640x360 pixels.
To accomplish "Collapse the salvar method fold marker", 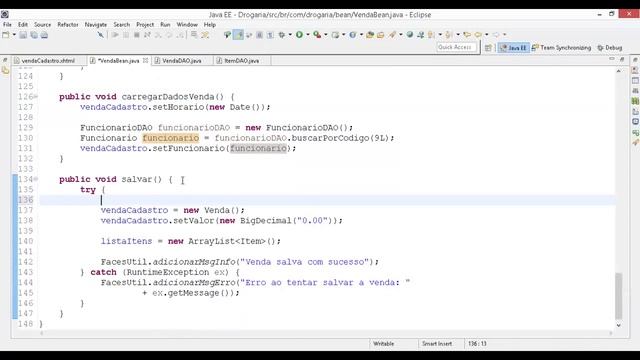I will (x=36, y=179).
